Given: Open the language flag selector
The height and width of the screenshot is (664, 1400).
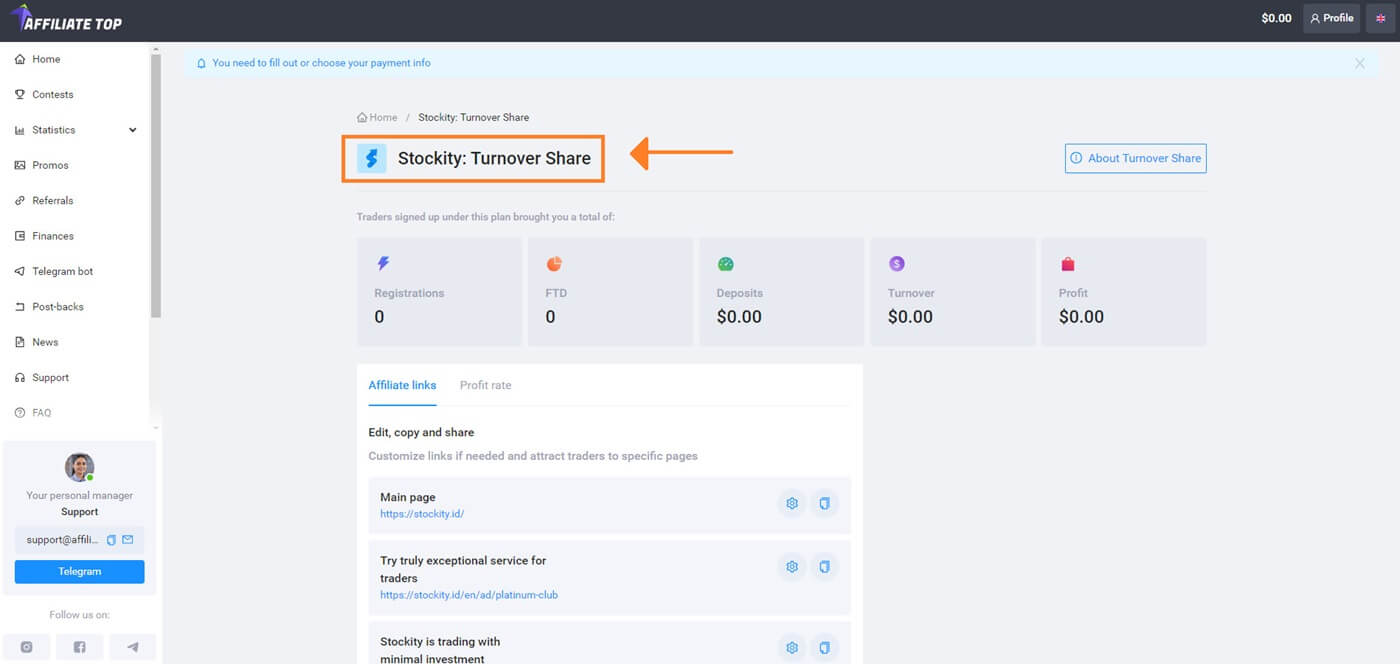Looking at the screenshot, I should tap(1380, 18).
